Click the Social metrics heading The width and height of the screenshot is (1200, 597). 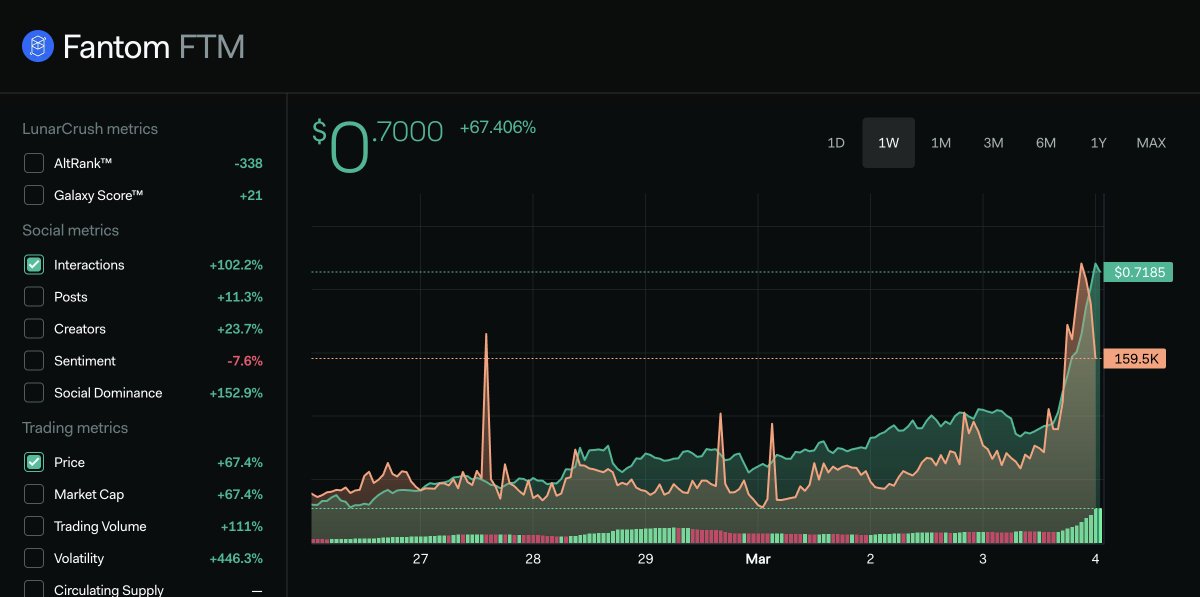click(70, 230)
